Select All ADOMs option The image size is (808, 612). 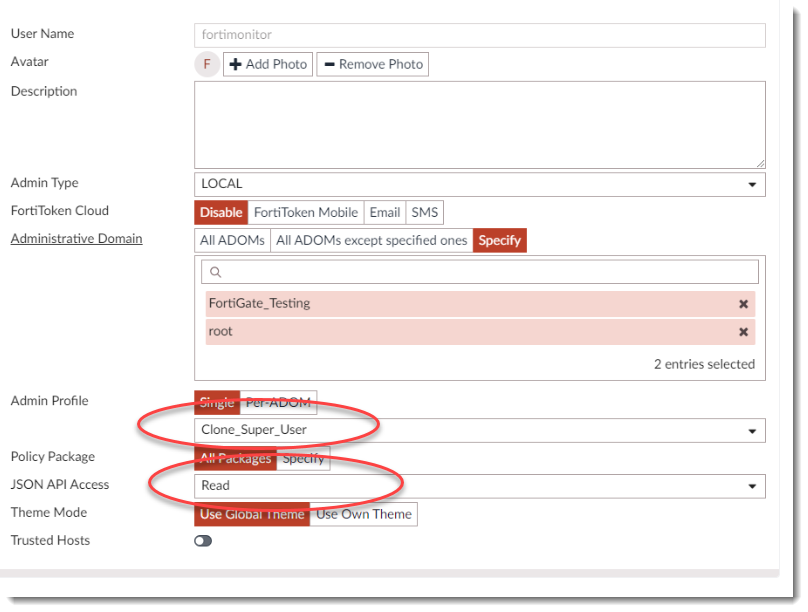point(232,240)
